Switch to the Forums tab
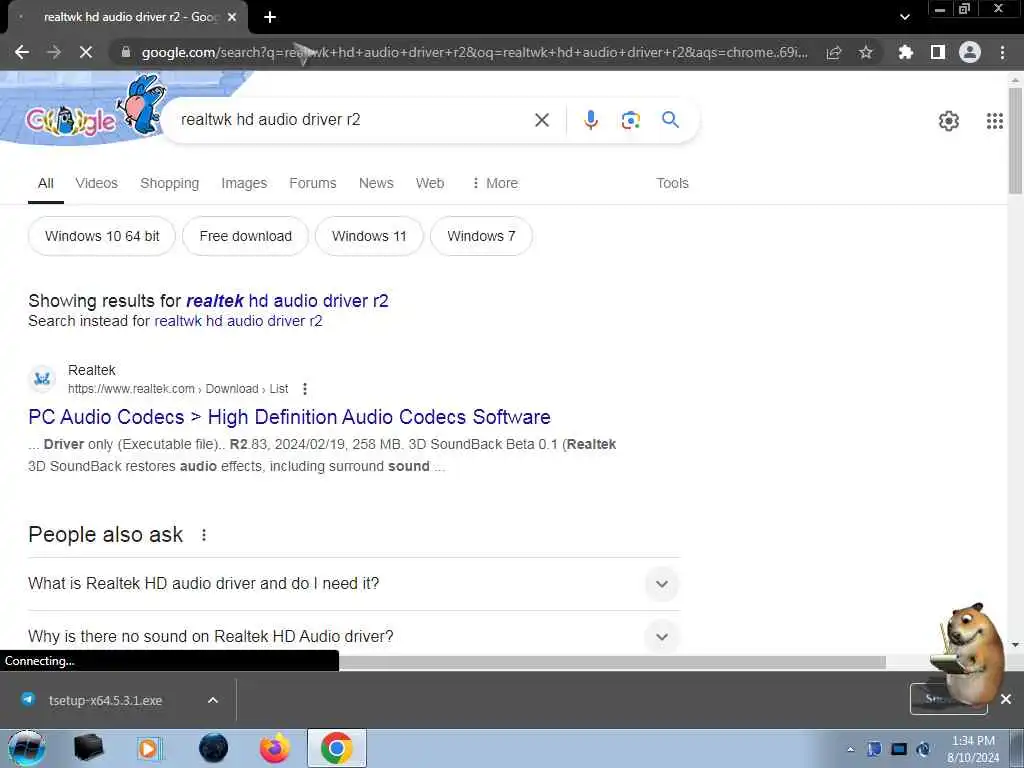This screenshot has height=768, width=1024. tap(313, 184)
